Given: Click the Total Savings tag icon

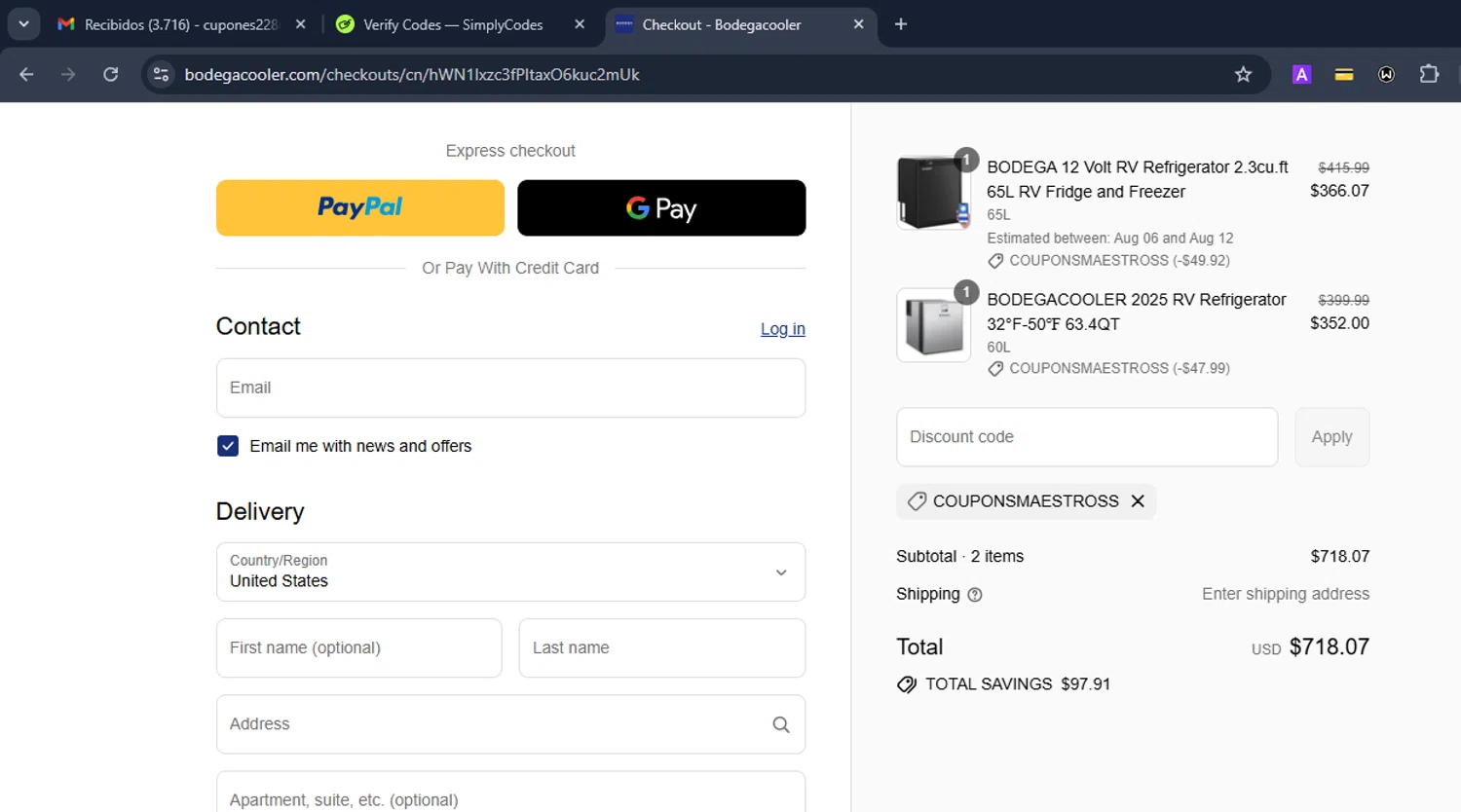Looking at the screenshot, I should coord(907,684).
